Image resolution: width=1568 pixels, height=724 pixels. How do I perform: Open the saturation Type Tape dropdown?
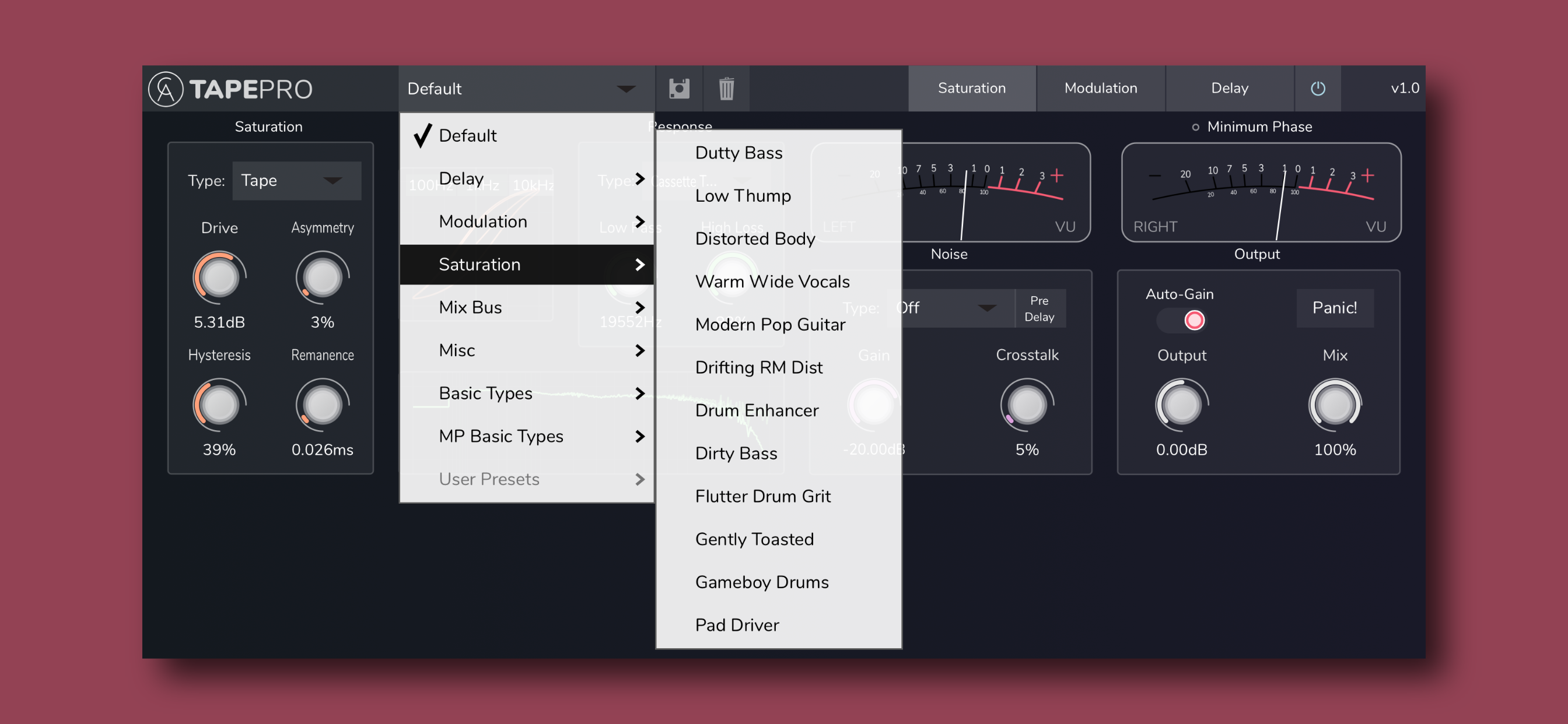click(296, 181)
